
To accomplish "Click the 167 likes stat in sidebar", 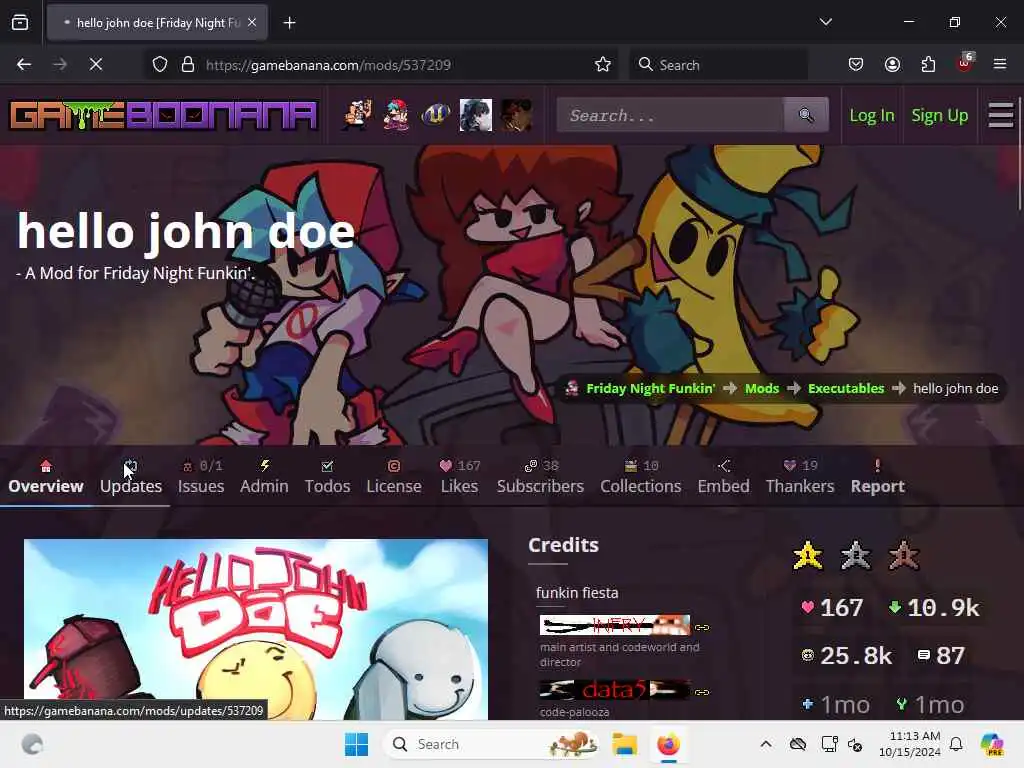I will pyautogui.click(x=832, y=608).
